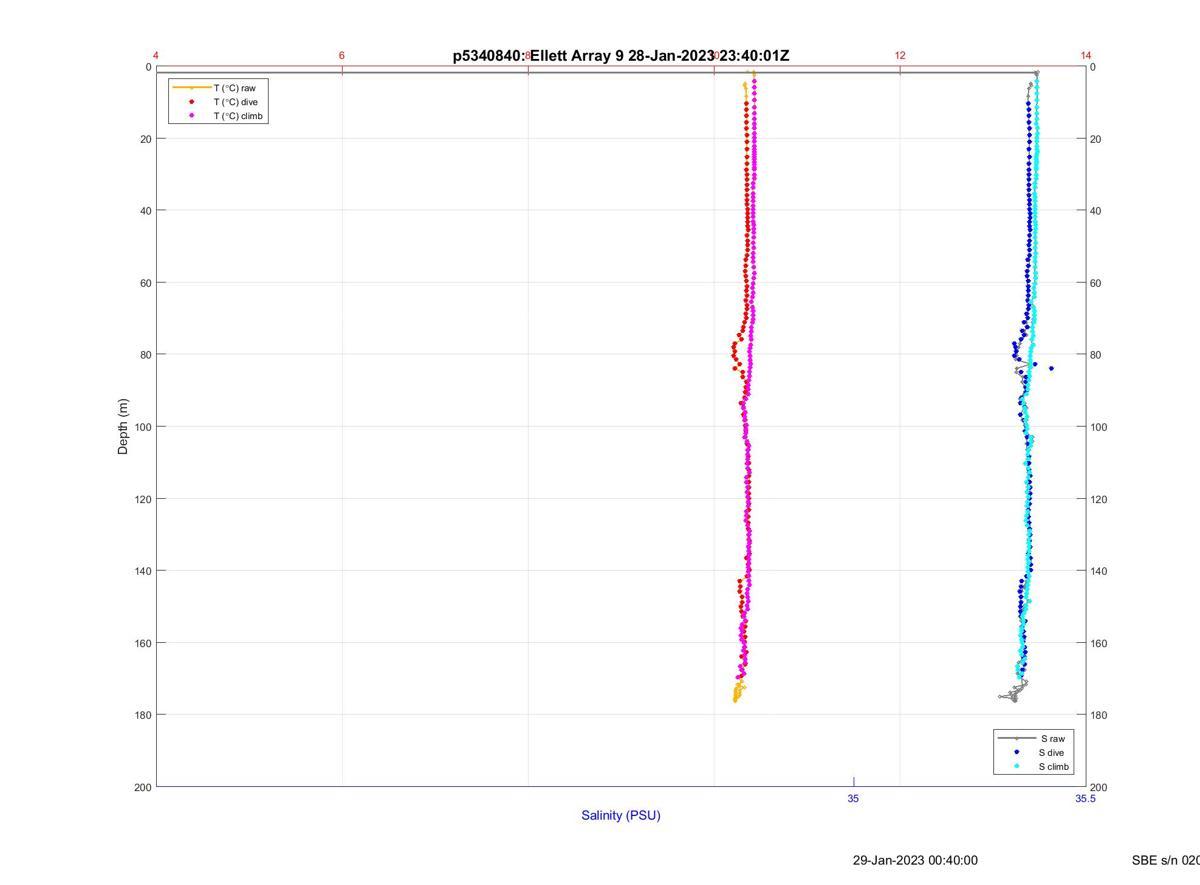Click the 'Depth (m)' axis label
This screenshot has width=1200, height=885.
123,426
